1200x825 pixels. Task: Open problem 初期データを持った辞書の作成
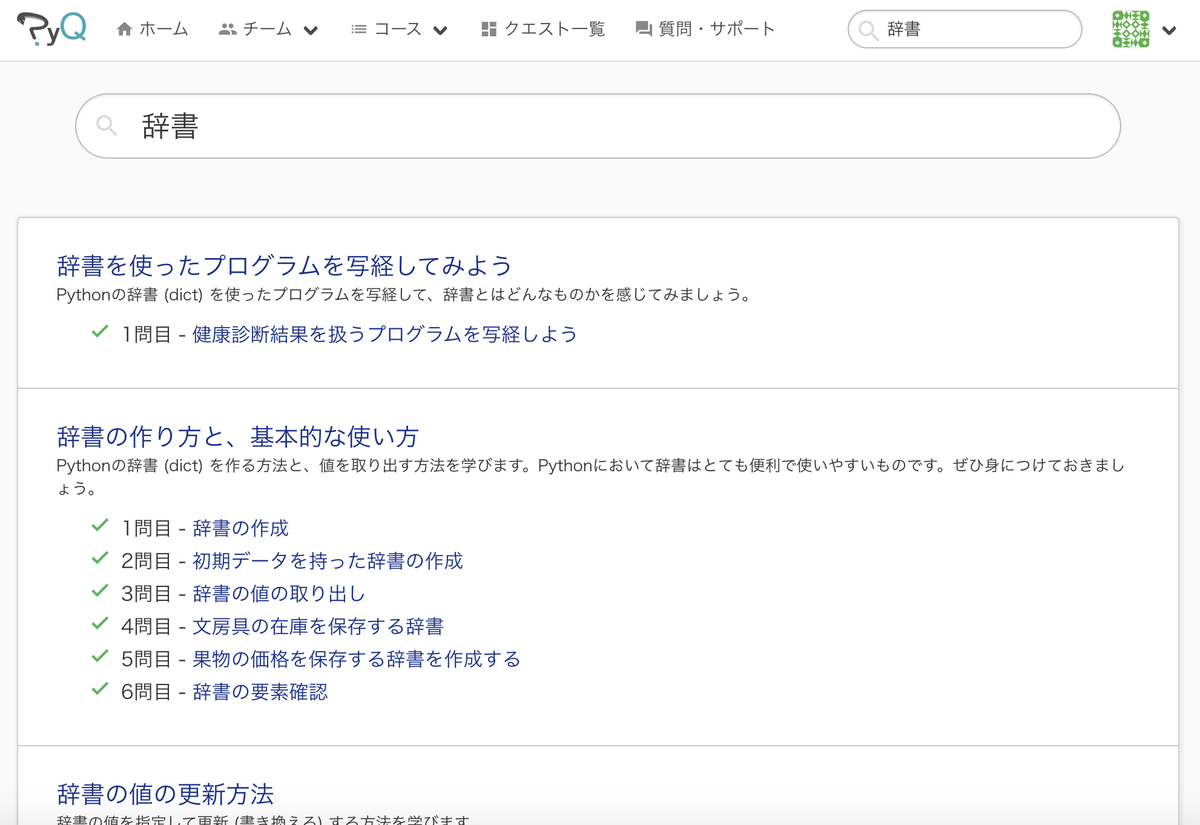tap(328, 561)
